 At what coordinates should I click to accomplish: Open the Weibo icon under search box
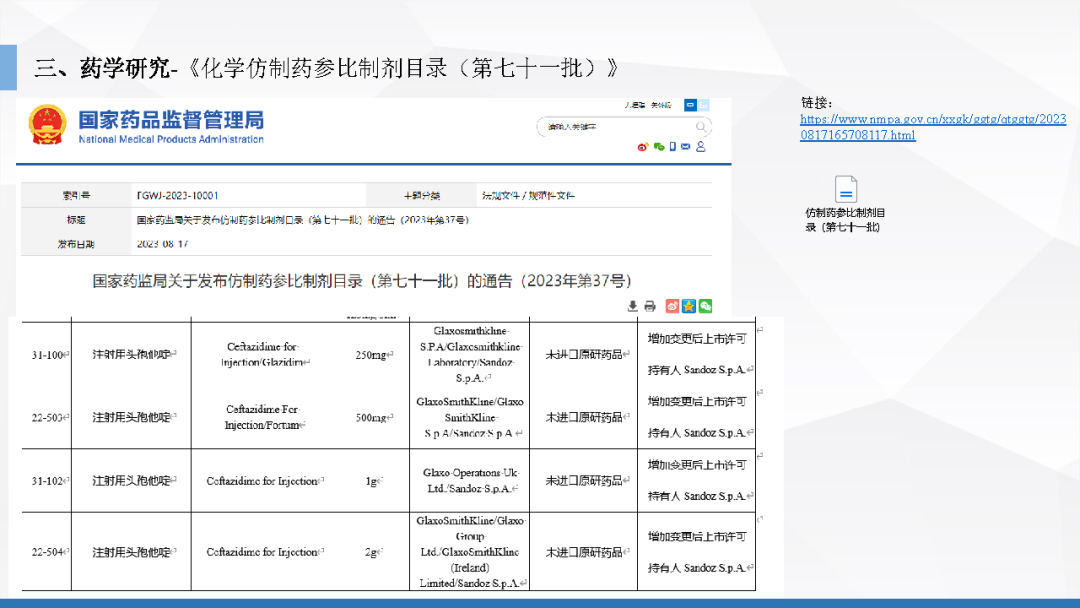coord(643,147)
